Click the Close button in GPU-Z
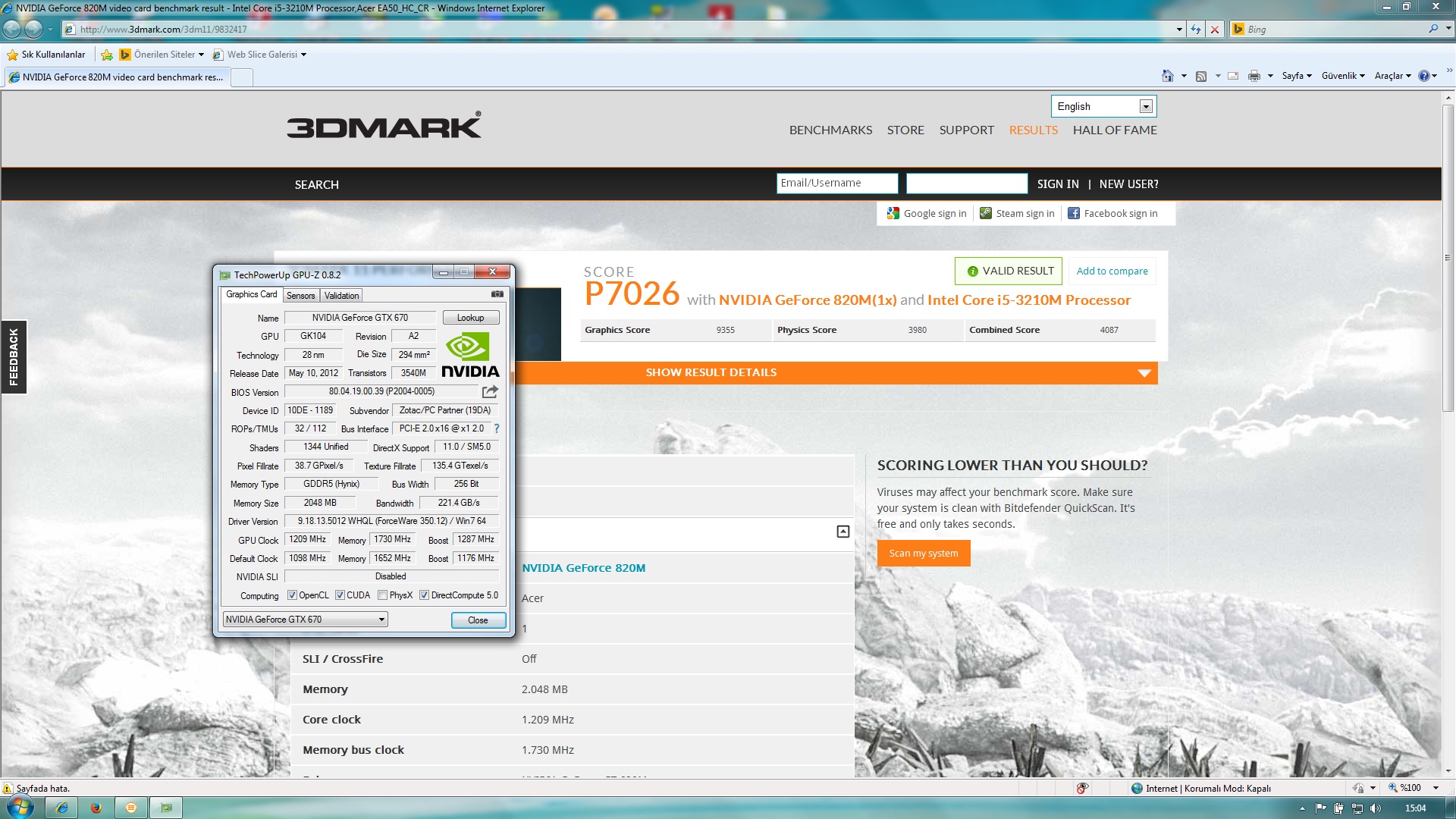 (x=478, y=620)
